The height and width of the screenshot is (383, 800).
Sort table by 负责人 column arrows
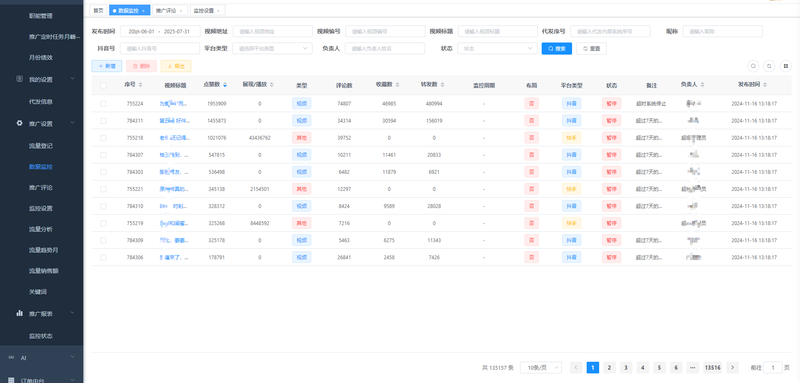pos(702,85)
